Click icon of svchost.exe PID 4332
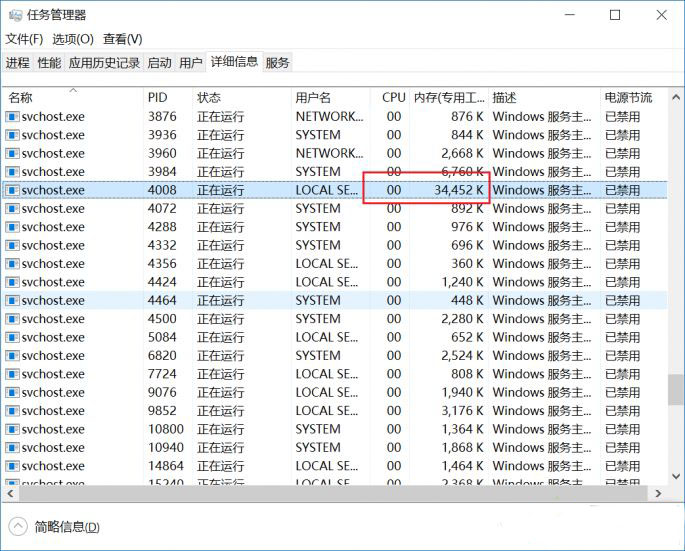Viewport: 685px width, 551px height. pos(12,245)
